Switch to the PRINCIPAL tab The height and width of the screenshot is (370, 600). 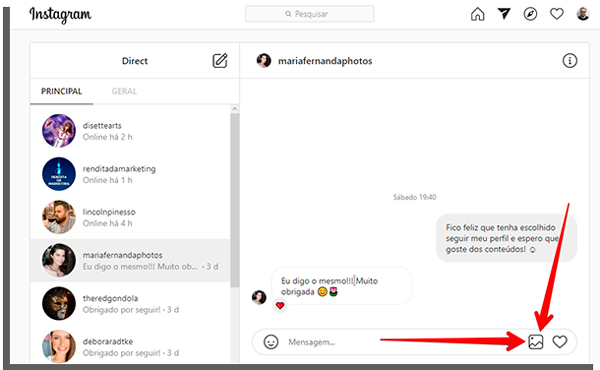(x=61, y=91)
